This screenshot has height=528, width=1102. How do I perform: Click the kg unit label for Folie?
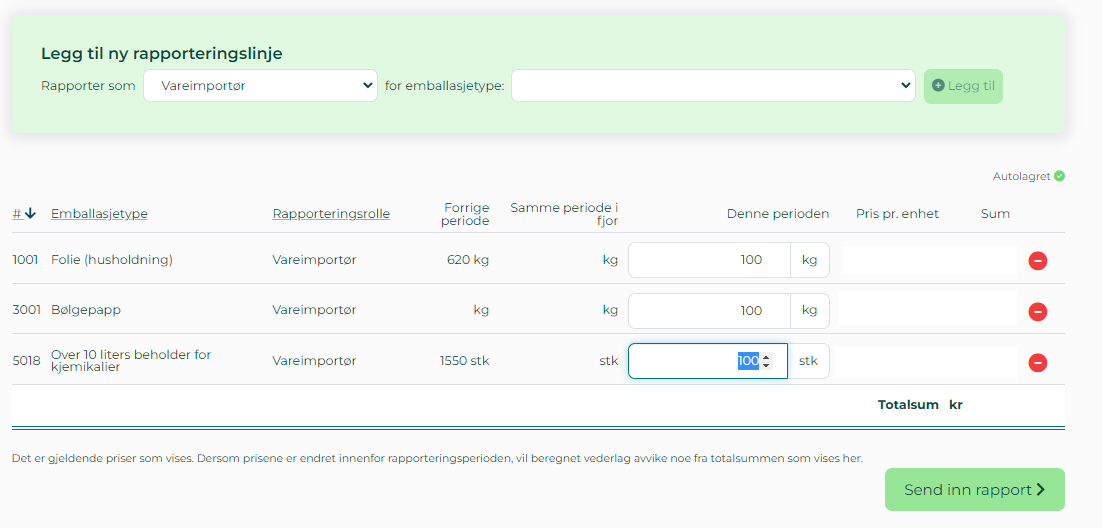pyautogui.click(x=809, y=260)
